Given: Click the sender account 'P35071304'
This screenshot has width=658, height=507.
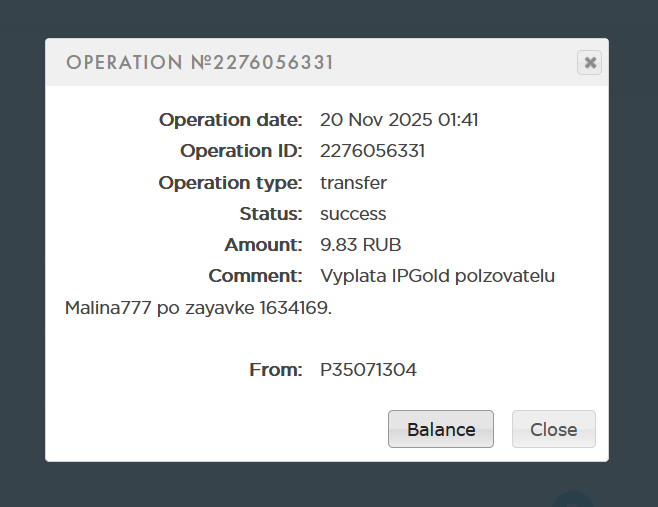Looking at the screenshot, I should pyautogui.click(x=368, y=370).
